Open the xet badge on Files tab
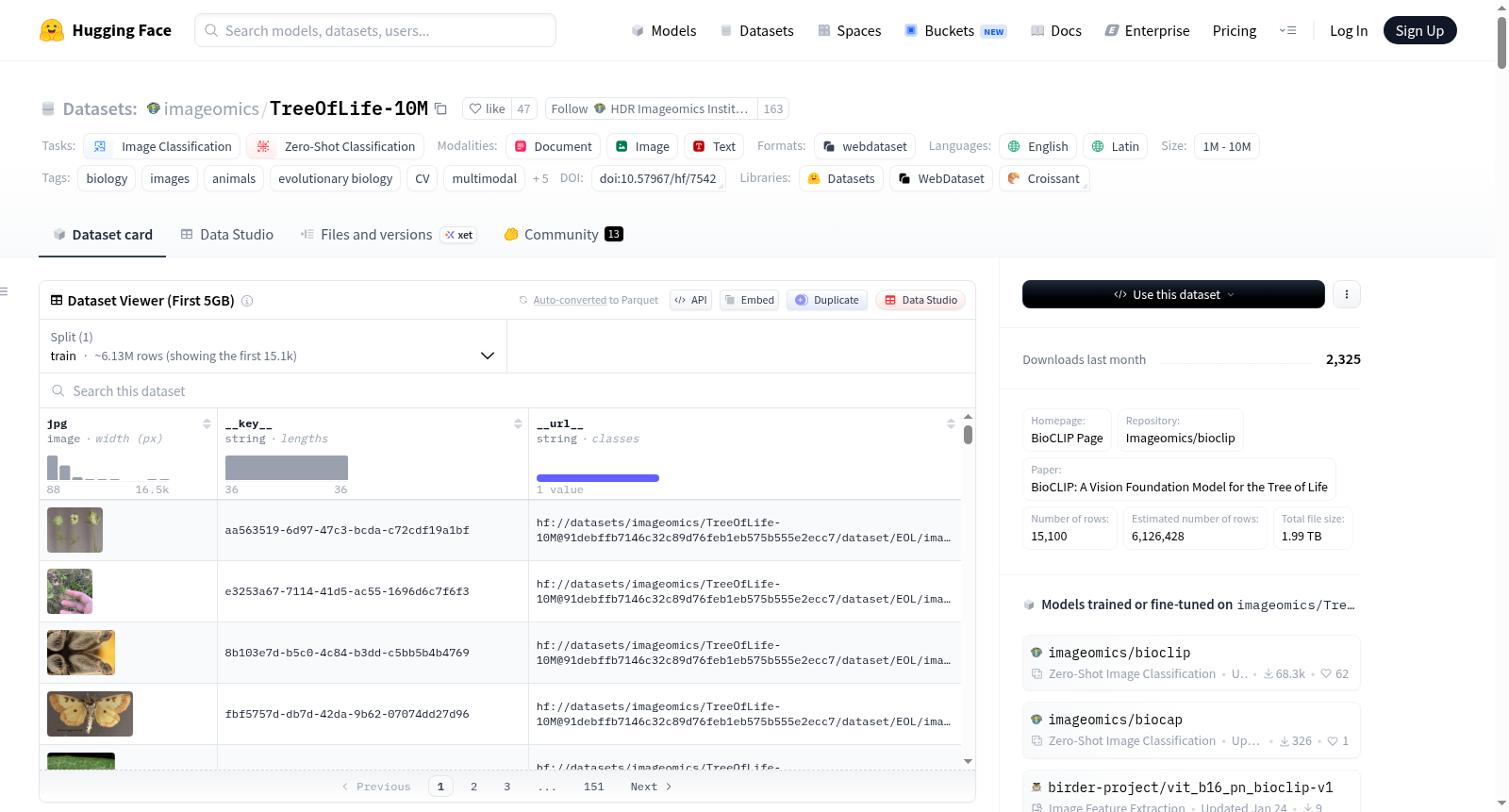This screenshot has width=1509, height=812. click(x=459, y=235)
